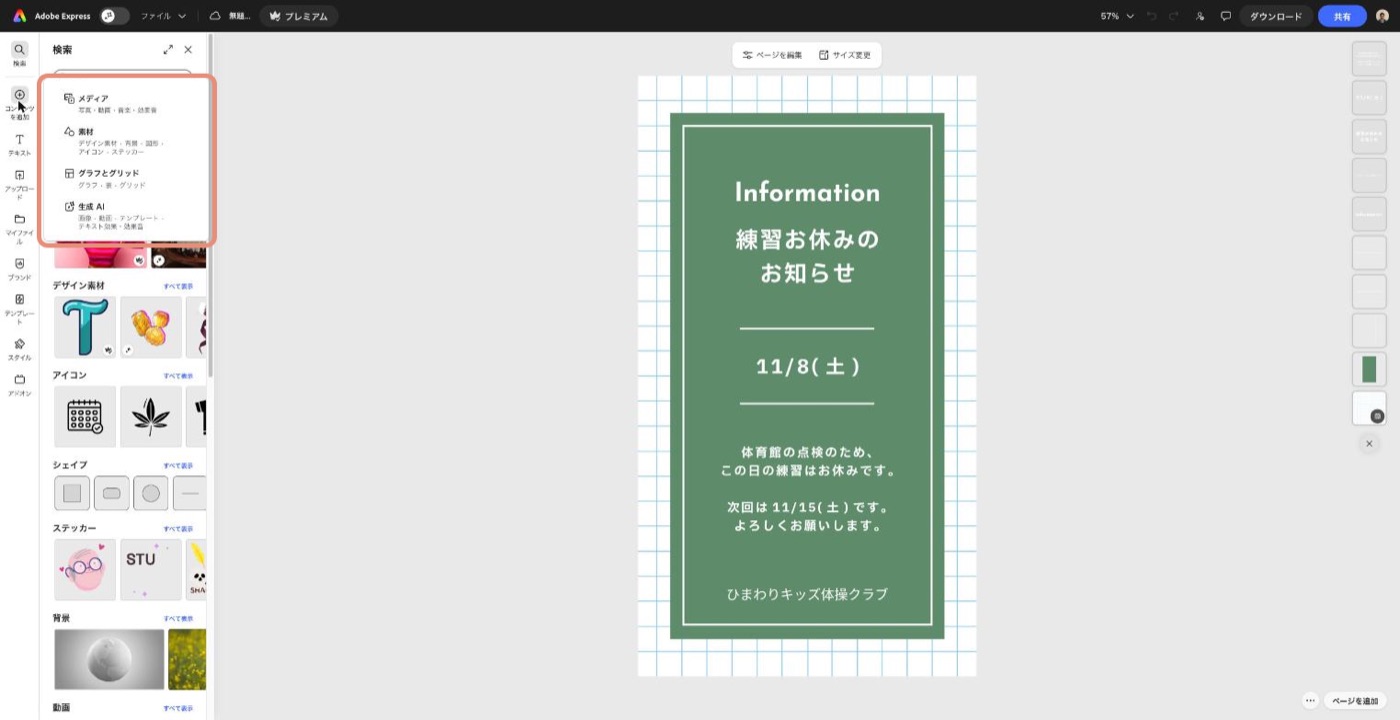
Task: Open the invite collaborators icon
Action: click(x=1200, y=16)
